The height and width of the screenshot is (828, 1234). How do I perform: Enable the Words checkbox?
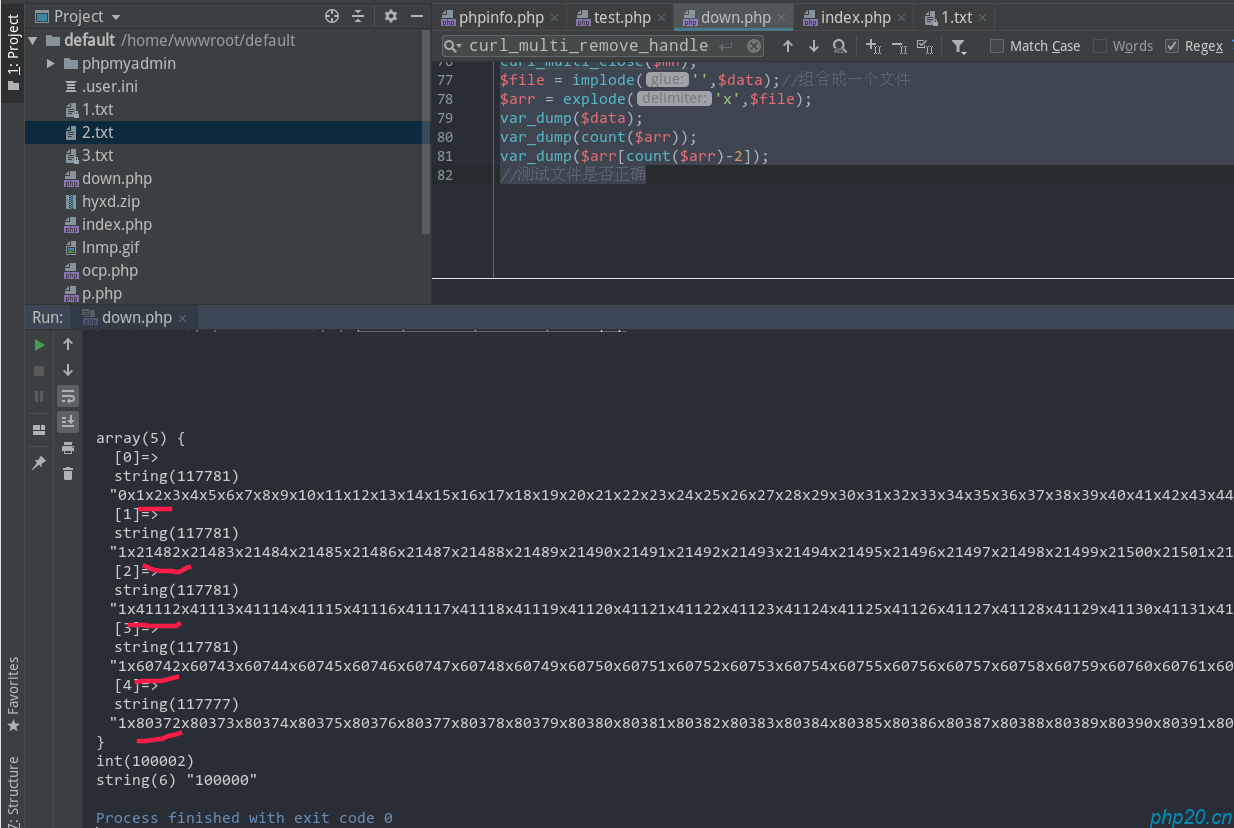pos(1100,46)
